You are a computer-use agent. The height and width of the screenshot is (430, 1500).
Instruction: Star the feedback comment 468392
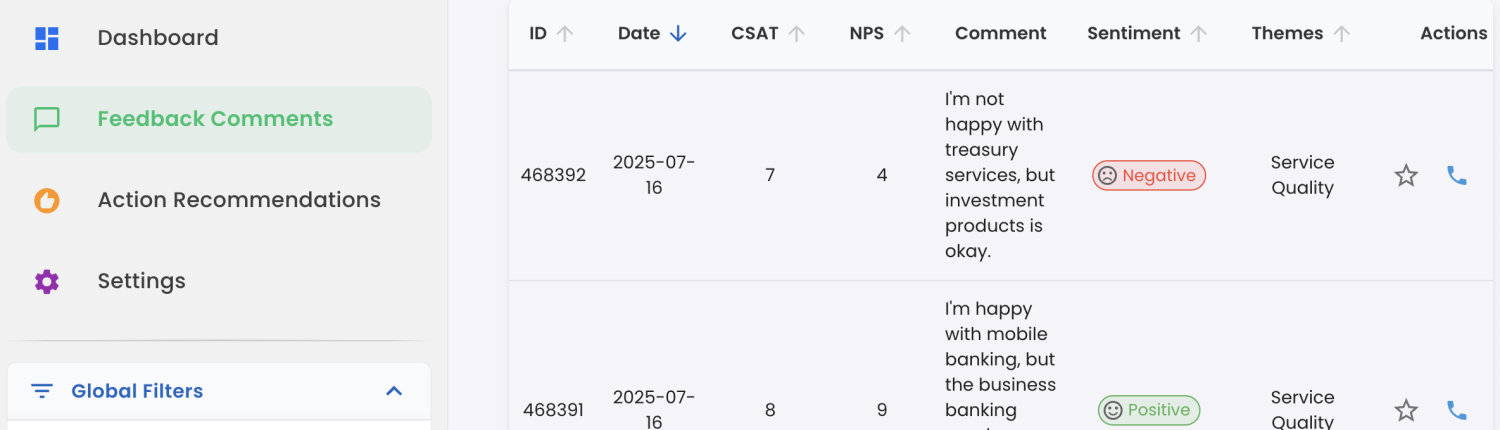click(1406, 176)
